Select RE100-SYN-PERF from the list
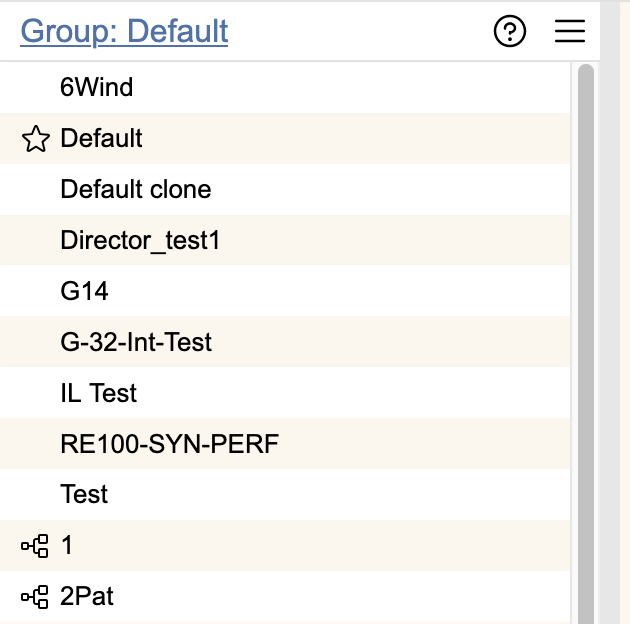This screenshot has height=624, width=630. 285,444
